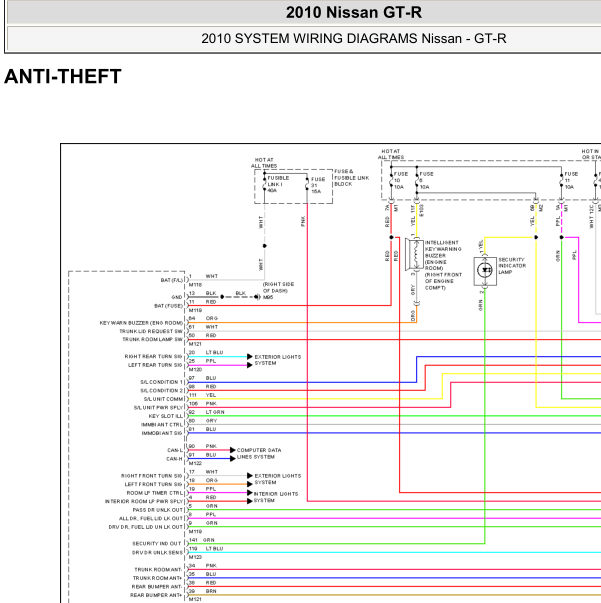601x603 pixels.
Task: Click the 'FUSE 31 15A' label
Action: pyautogui.click(x=318, y=185)
